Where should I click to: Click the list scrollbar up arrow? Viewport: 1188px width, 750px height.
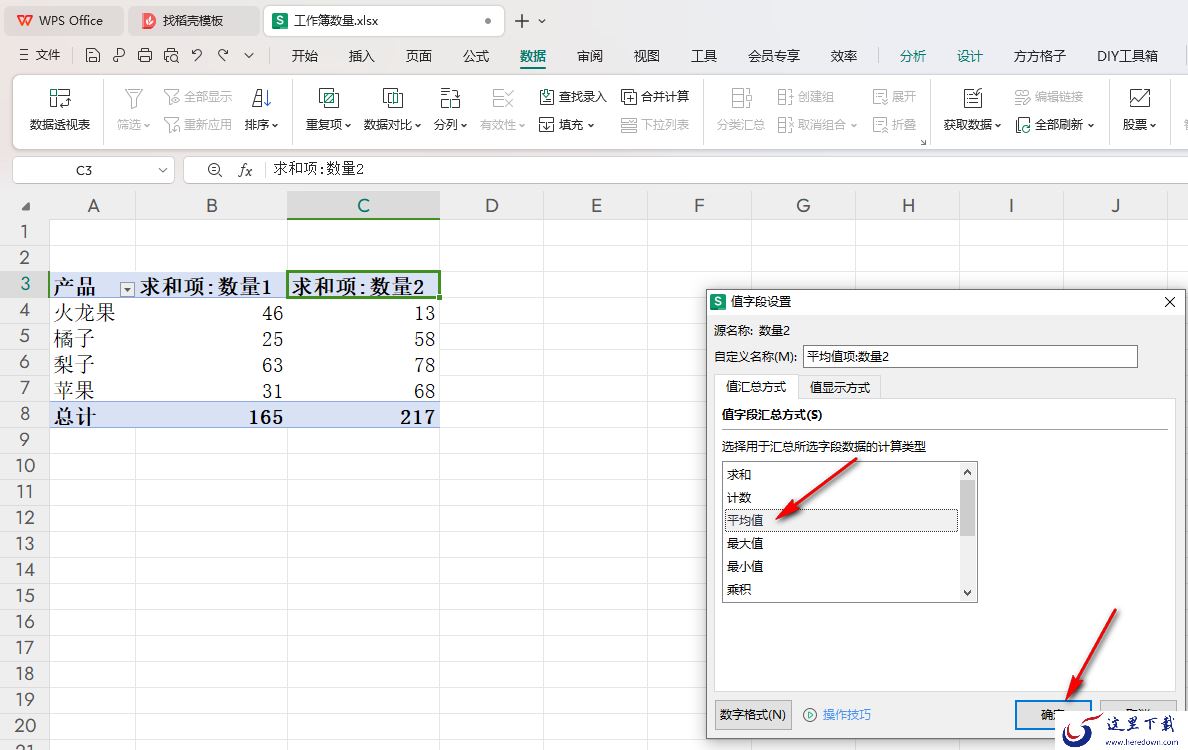pyautogui.click(x=968, y=472)
